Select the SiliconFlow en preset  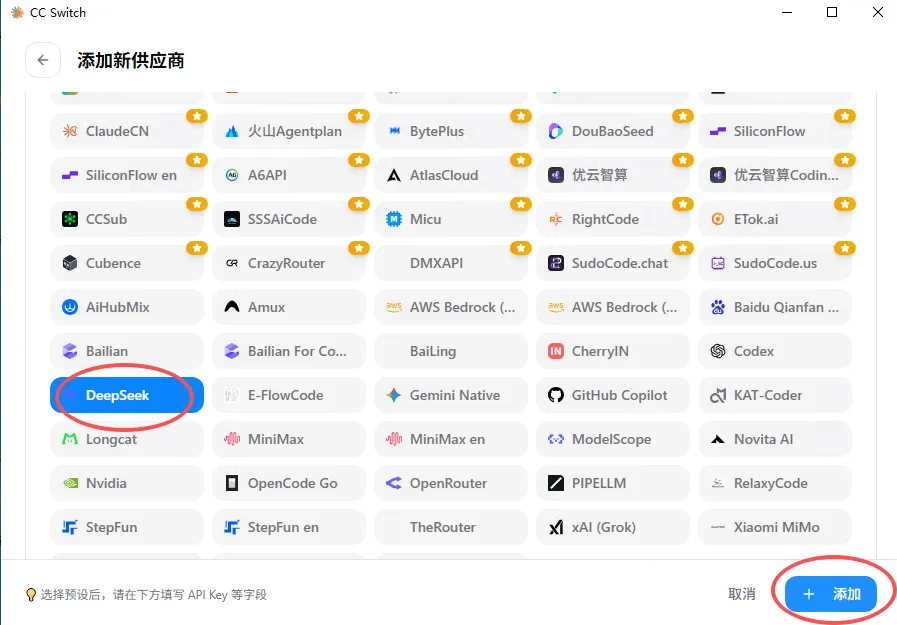pyautogui.click(x=127, y=175)
